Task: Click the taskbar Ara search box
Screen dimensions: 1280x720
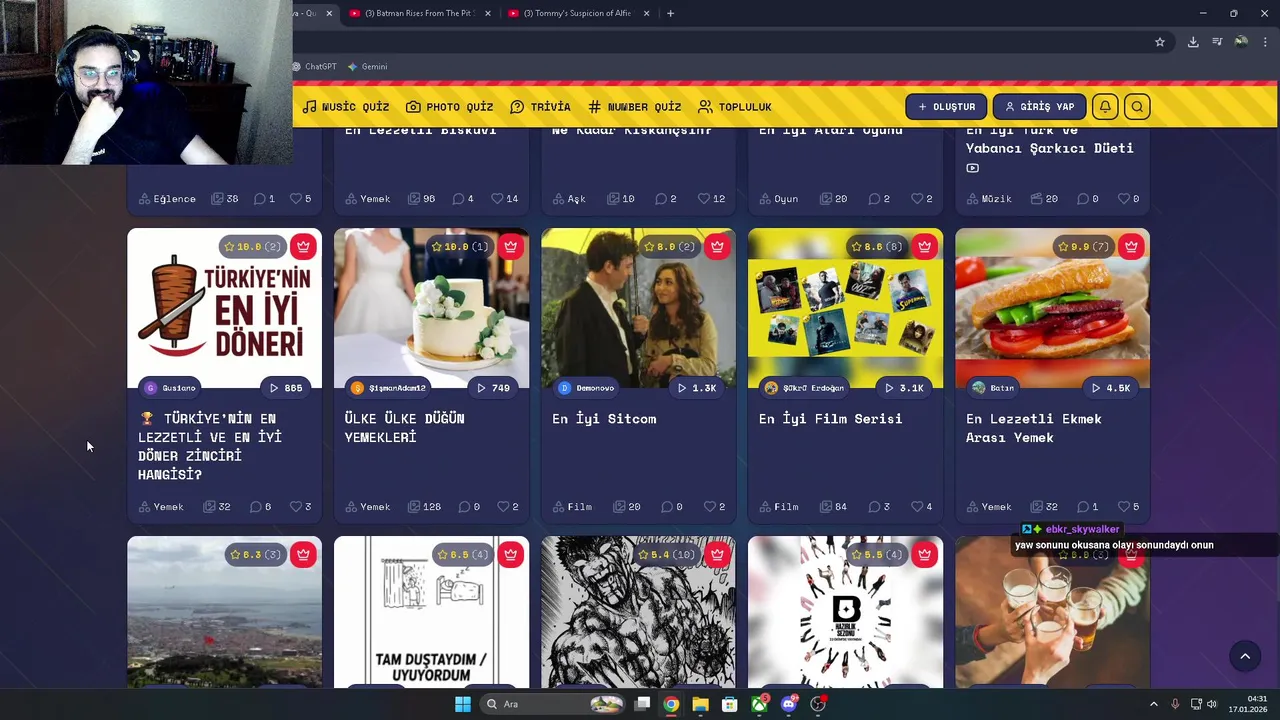Action: tap(552, 704)
